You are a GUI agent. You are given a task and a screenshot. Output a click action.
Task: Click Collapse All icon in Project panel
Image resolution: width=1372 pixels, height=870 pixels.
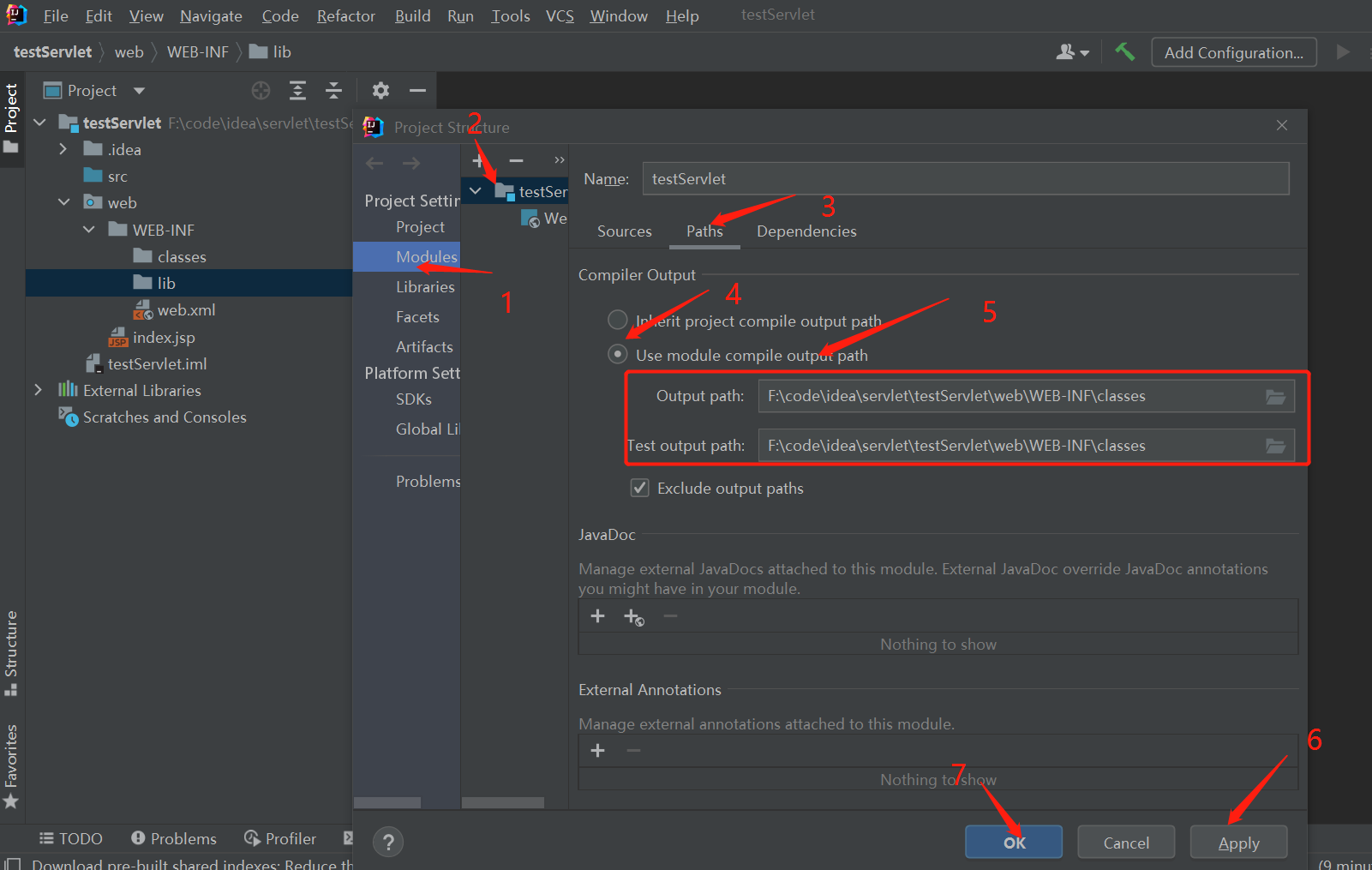(333, 90)
